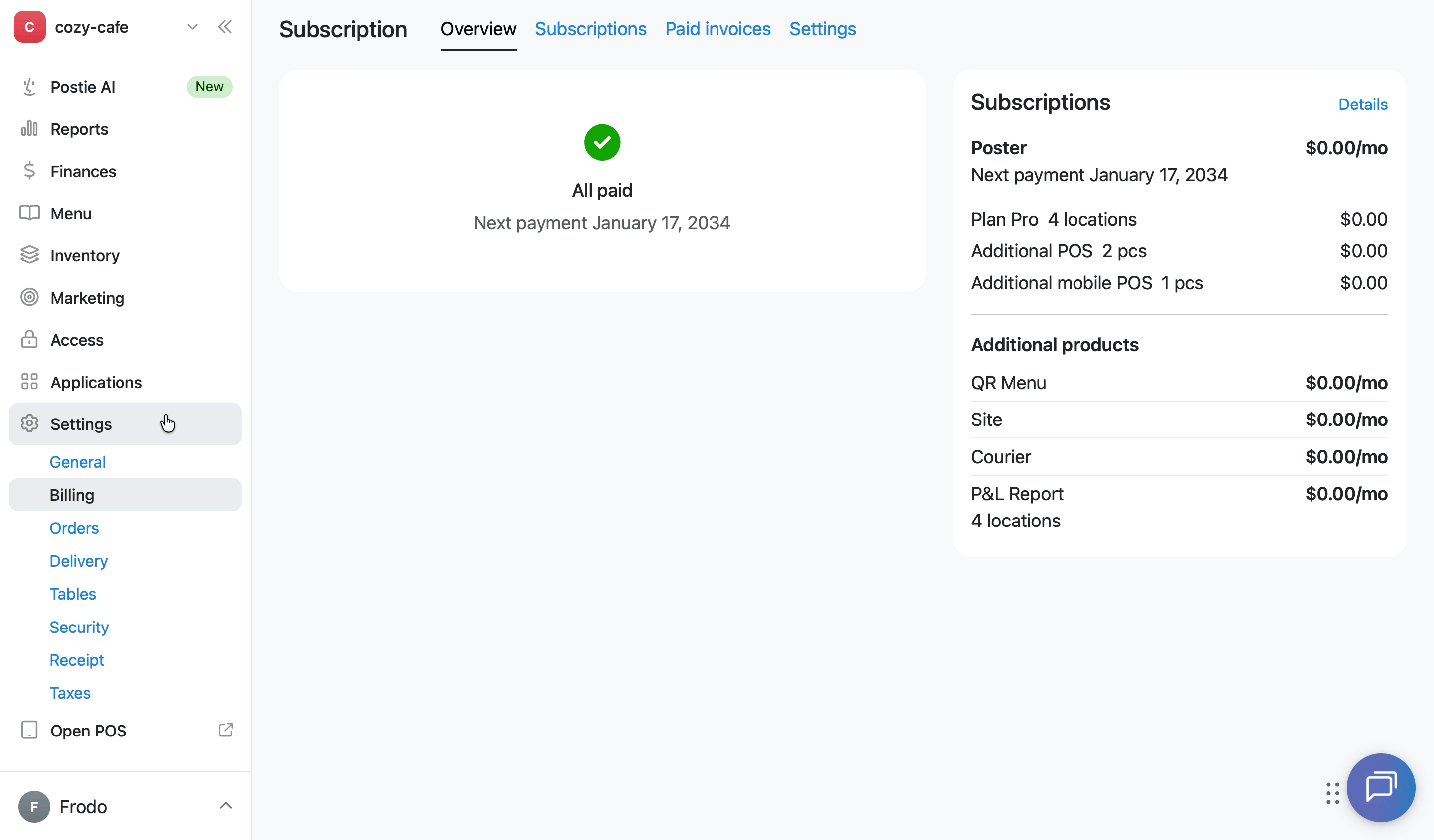
Task: Click the green All paid checkmark icon
Action: click(602, 143)
